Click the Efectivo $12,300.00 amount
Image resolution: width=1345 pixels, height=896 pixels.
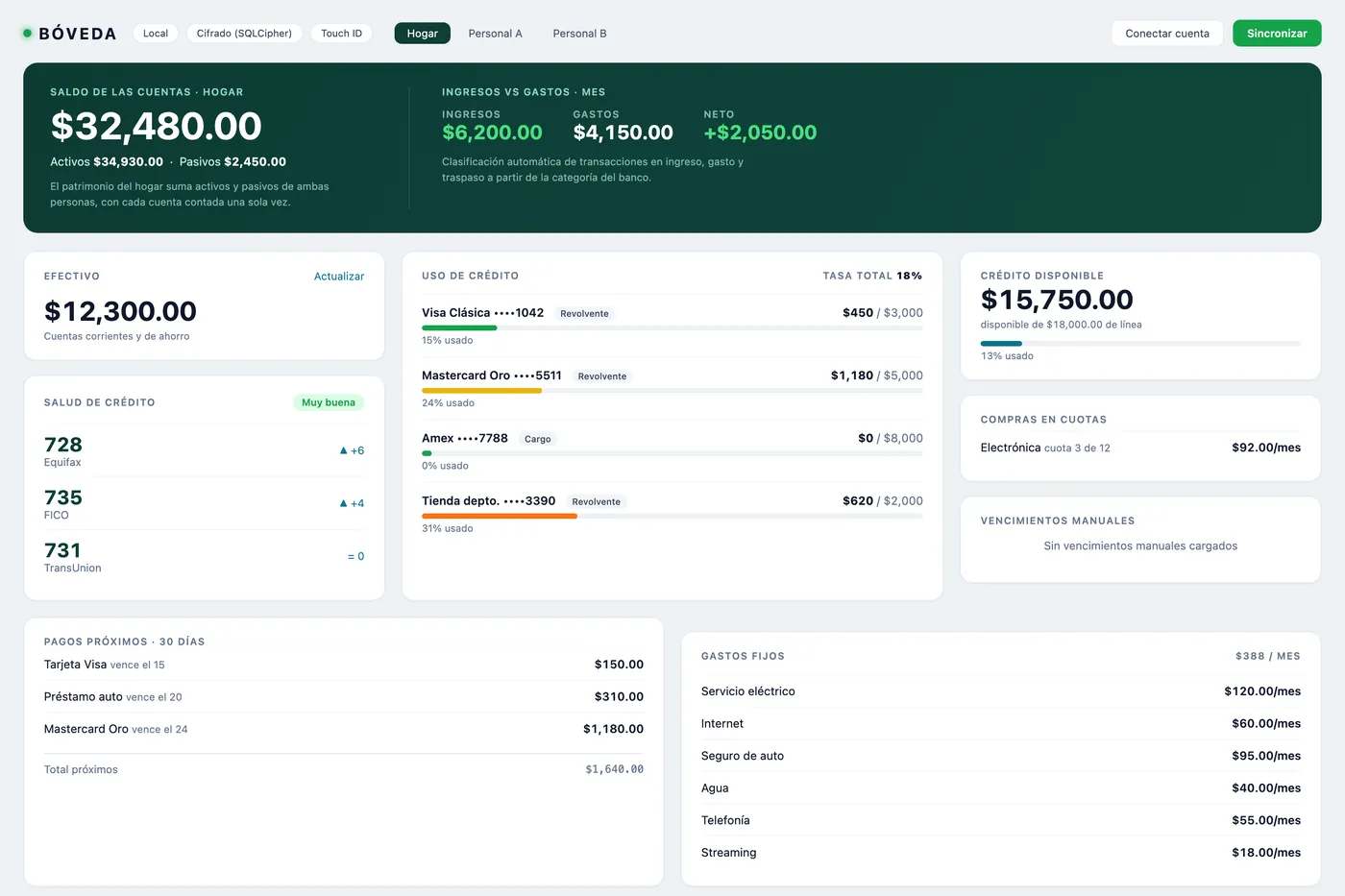[120, 311]
